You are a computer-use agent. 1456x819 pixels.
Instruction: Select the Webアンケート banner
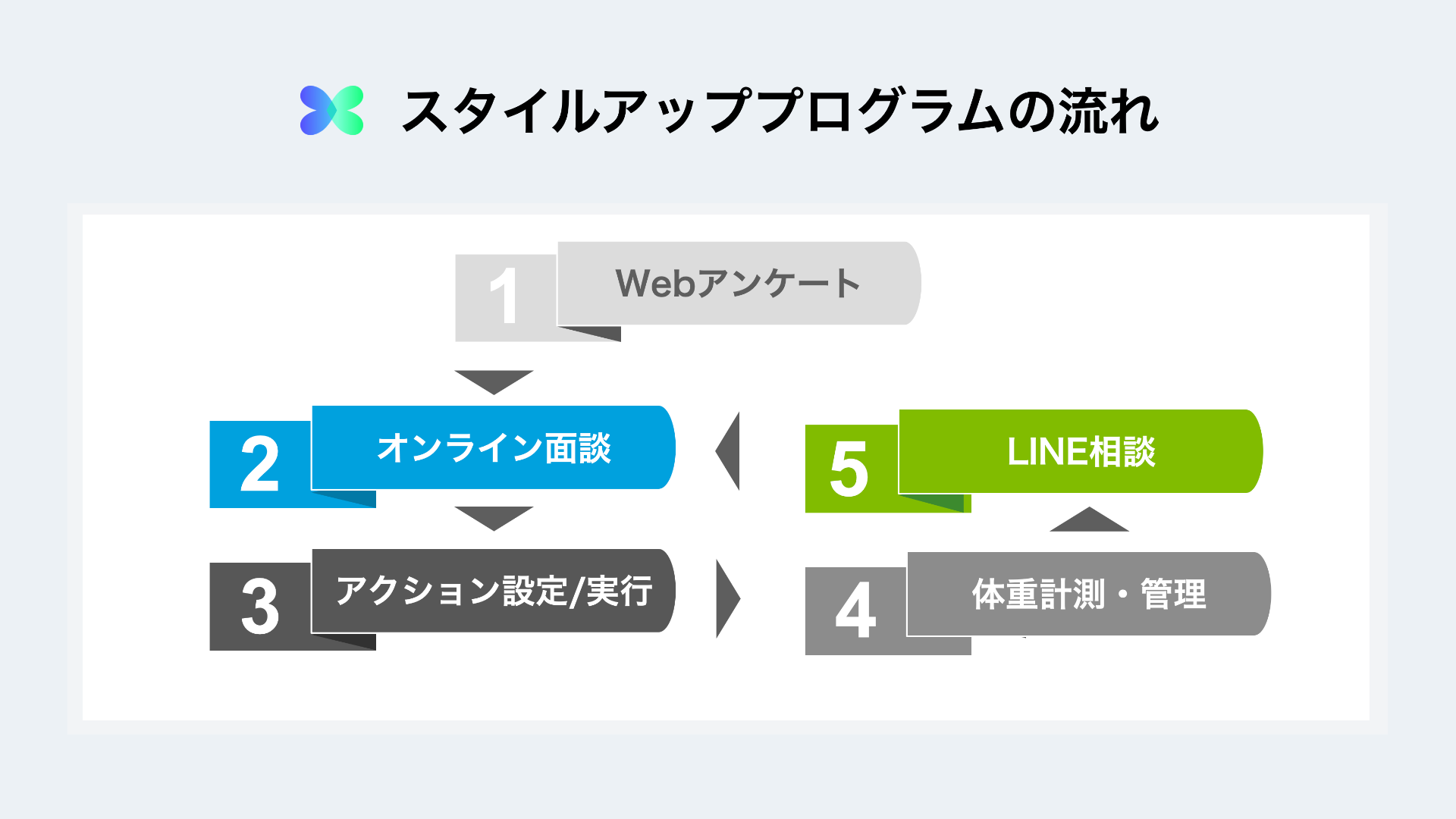point(737,284)
